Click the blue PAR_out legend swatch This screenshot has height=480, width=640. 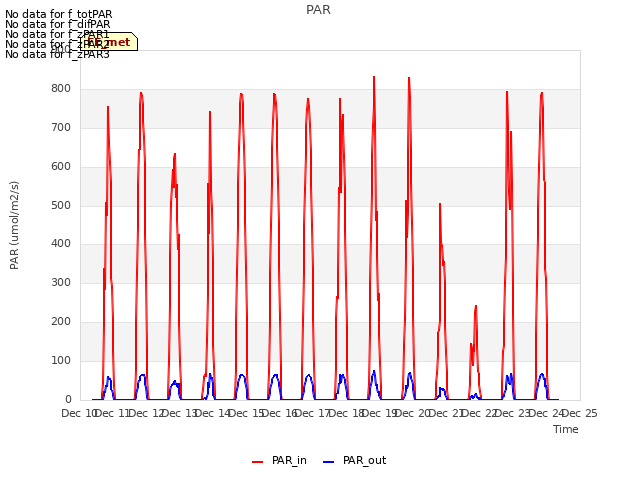click(329, 461)
